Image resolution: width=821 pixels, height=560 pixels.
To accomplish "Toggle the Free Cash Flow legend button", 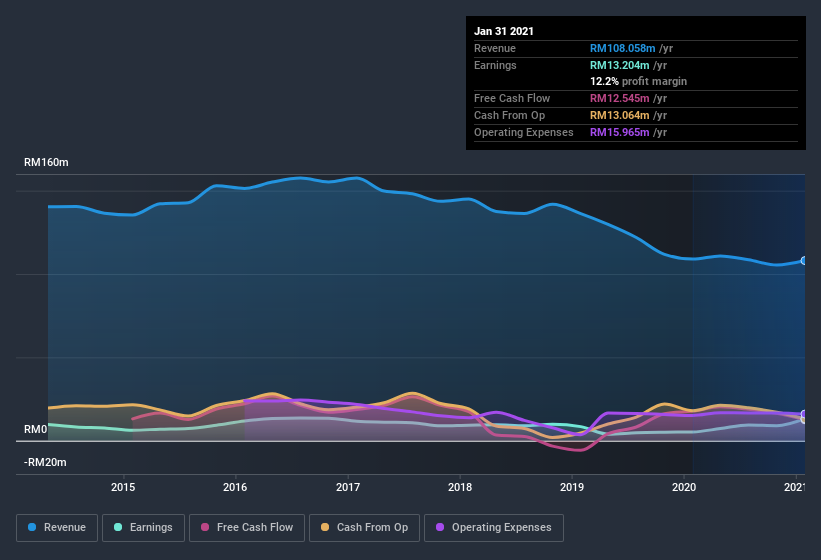I will click(x=247, y=528).
